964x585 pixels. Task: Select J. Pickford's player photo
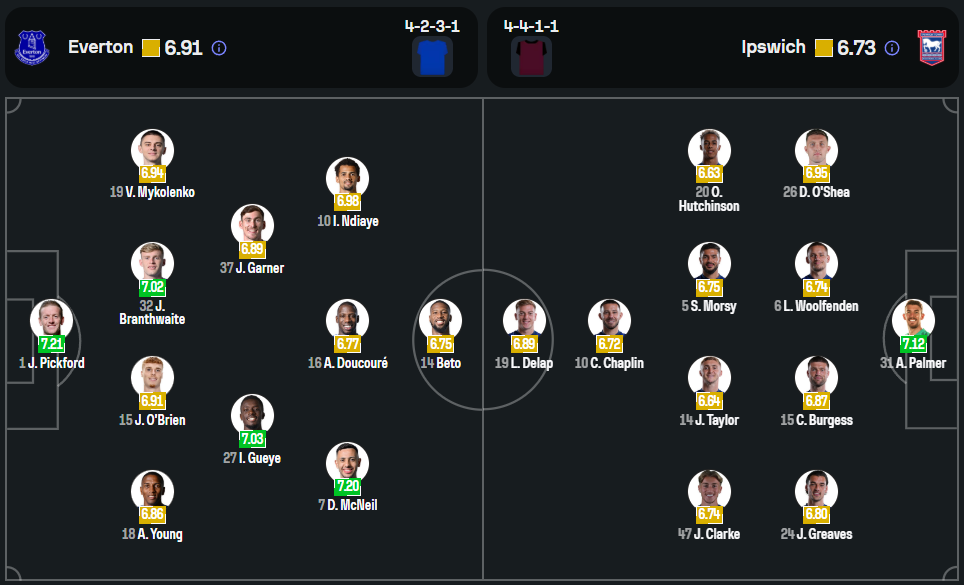pyautogui.click(x=51, y=320)
